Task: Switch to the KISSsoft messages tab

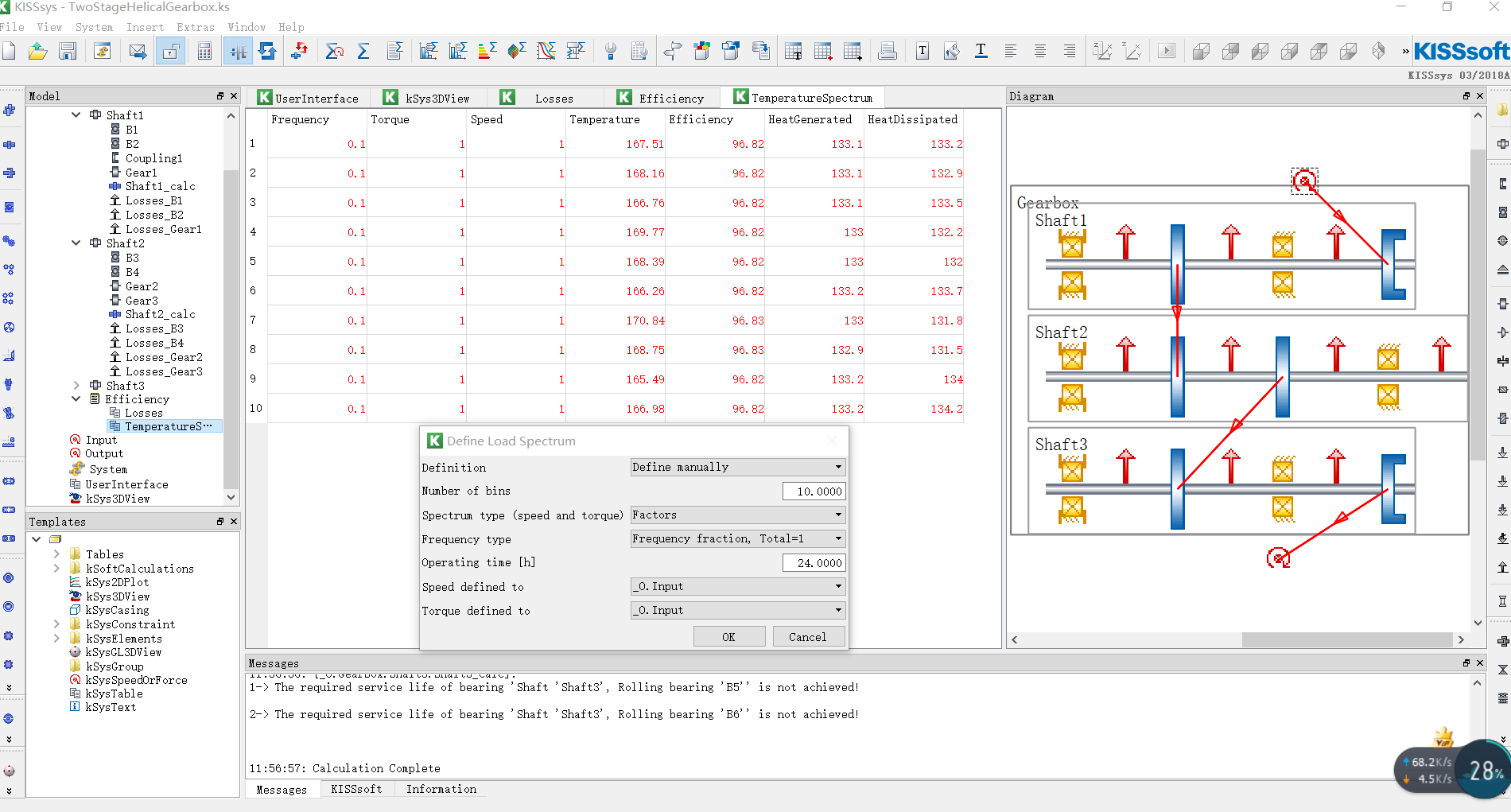Action: [356, 789]
